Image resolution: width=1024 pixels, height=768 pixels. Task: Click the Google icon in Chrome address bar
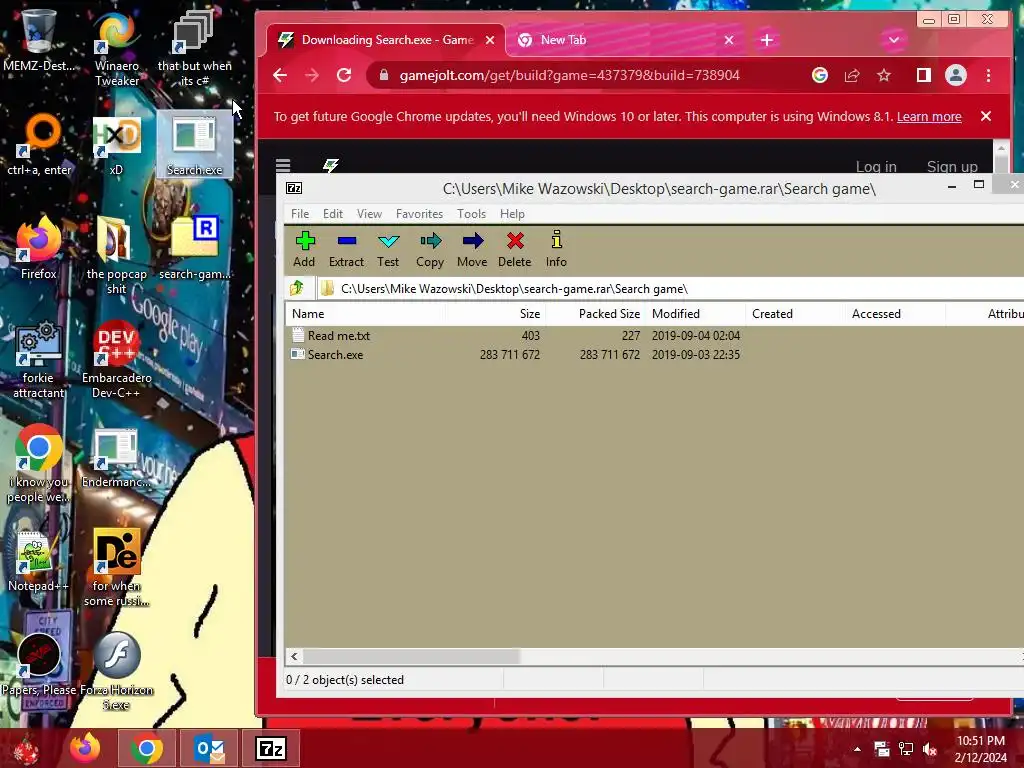[x=820, y=75]
